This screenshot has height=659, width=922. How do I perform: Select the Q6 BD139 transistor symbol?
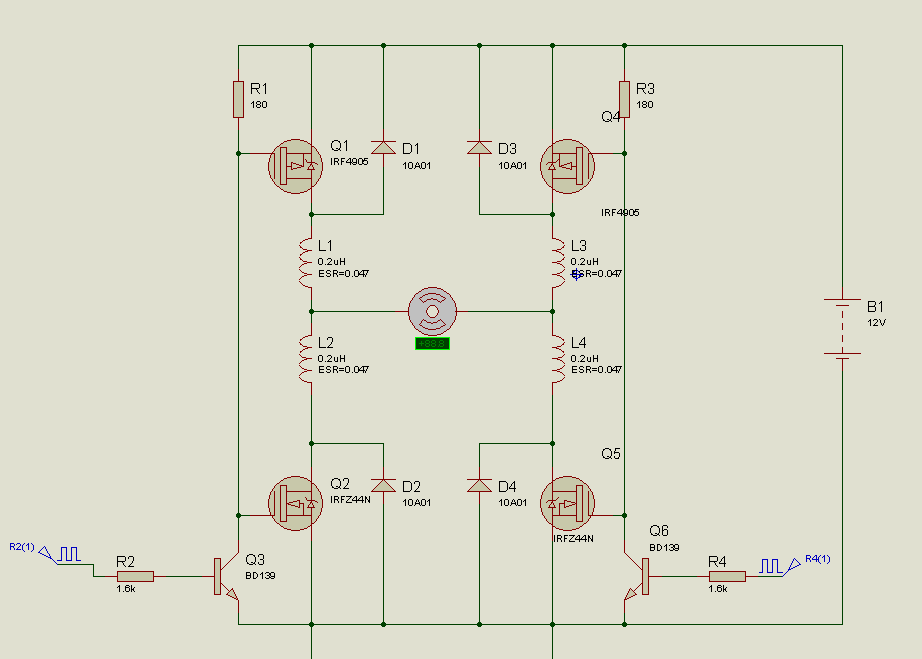click(637, 576)
